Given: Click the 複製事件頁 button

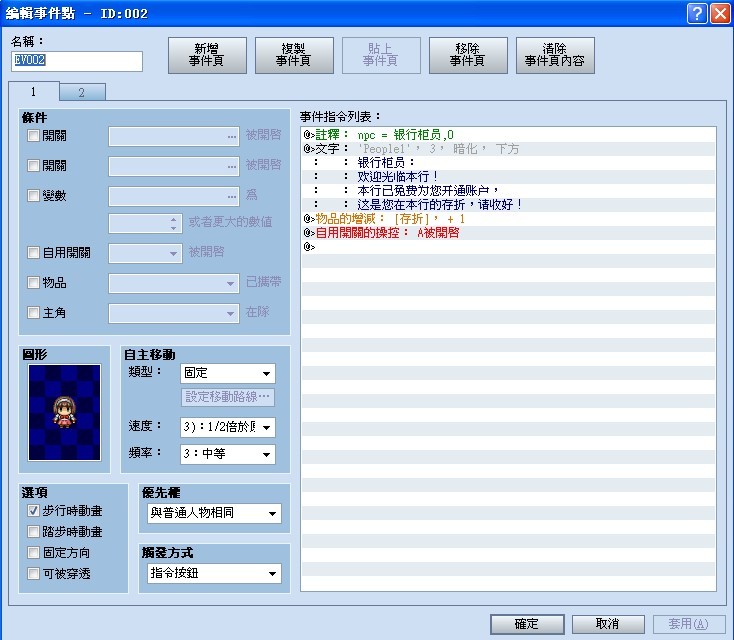Looking at the screenshot, I should [294, 55].
